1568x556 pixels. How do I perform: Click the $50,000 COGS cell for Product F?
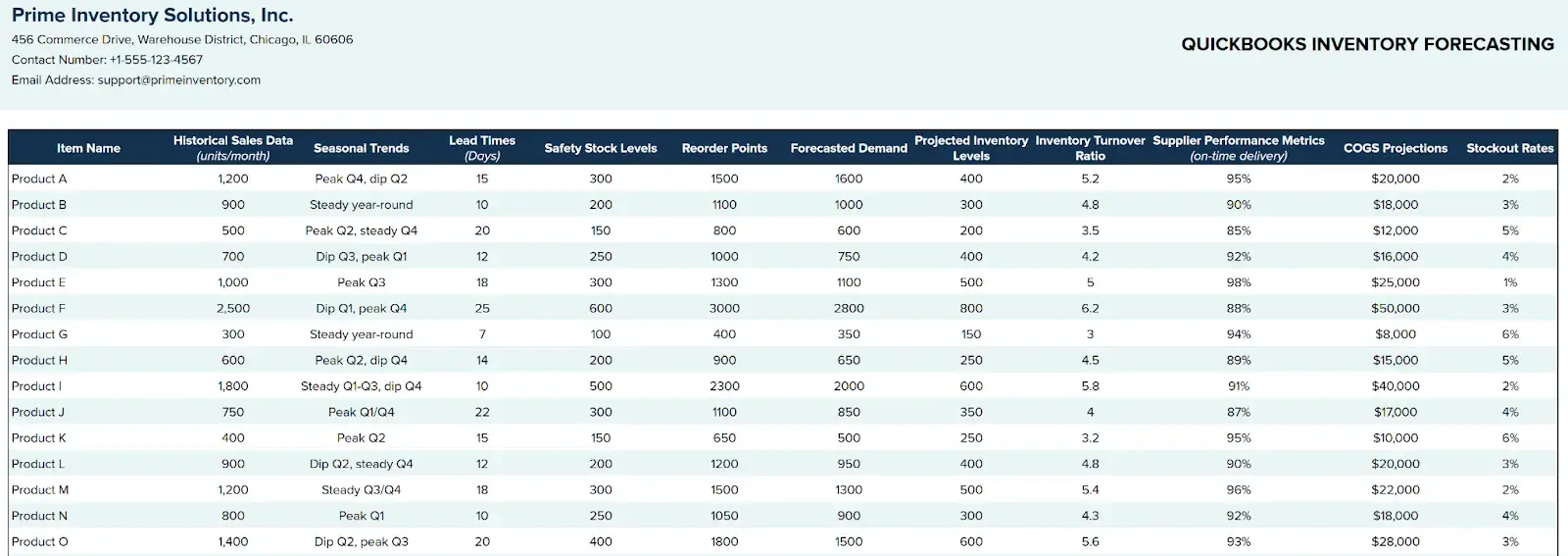(x=1395, y=308)
